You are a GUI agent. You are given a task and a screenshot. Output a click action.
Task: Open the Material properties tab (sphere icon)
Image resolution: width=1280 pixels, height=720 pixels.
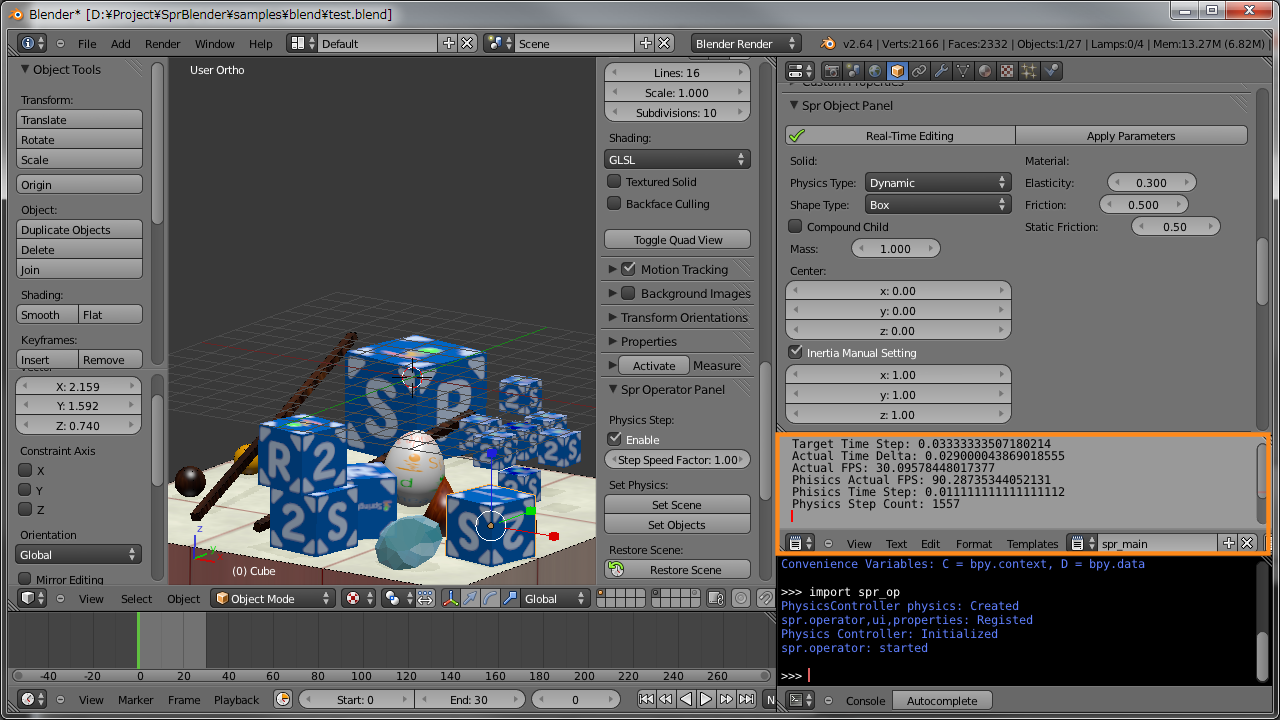click(985, 71)
